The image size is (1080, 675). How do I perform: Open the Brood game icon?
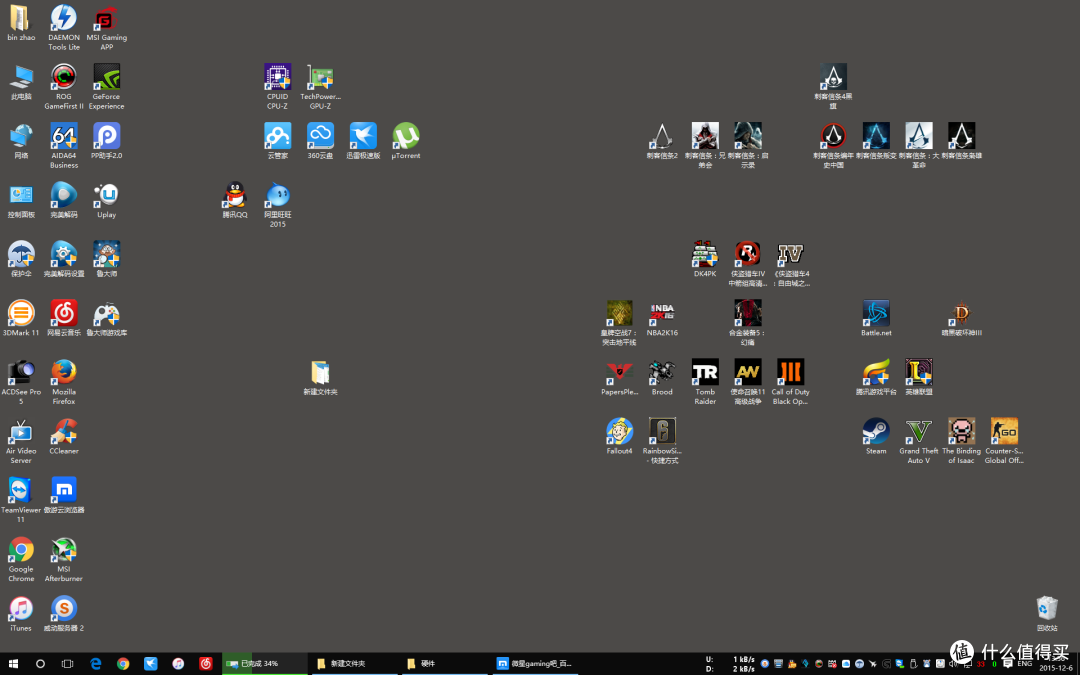click(662, 377)
